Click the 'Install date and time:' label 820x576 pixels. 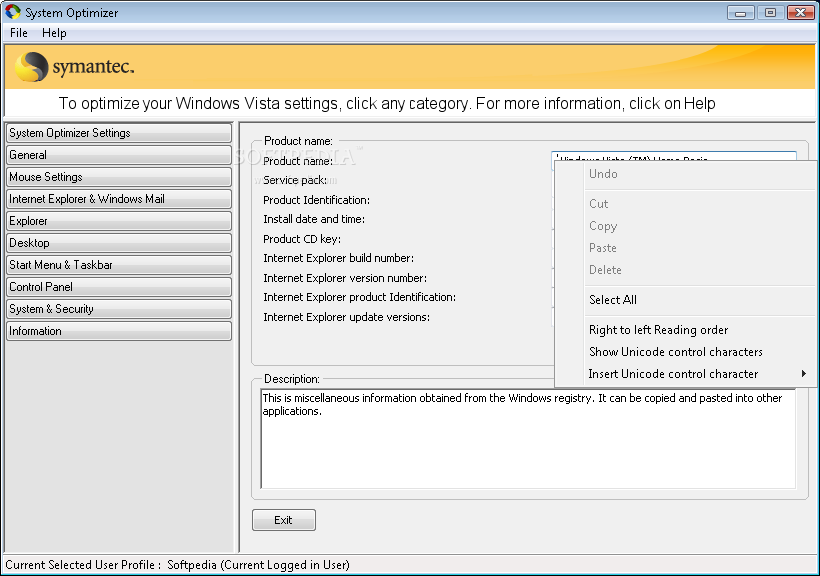click(314, 219)
